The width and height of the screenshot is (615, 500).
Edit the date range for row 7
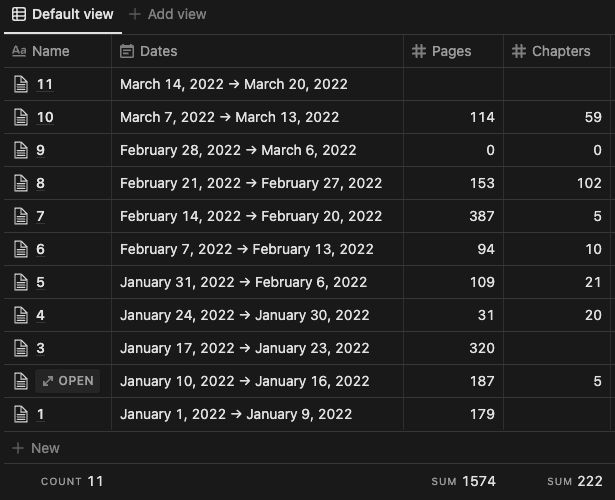(x=251, y=216)
